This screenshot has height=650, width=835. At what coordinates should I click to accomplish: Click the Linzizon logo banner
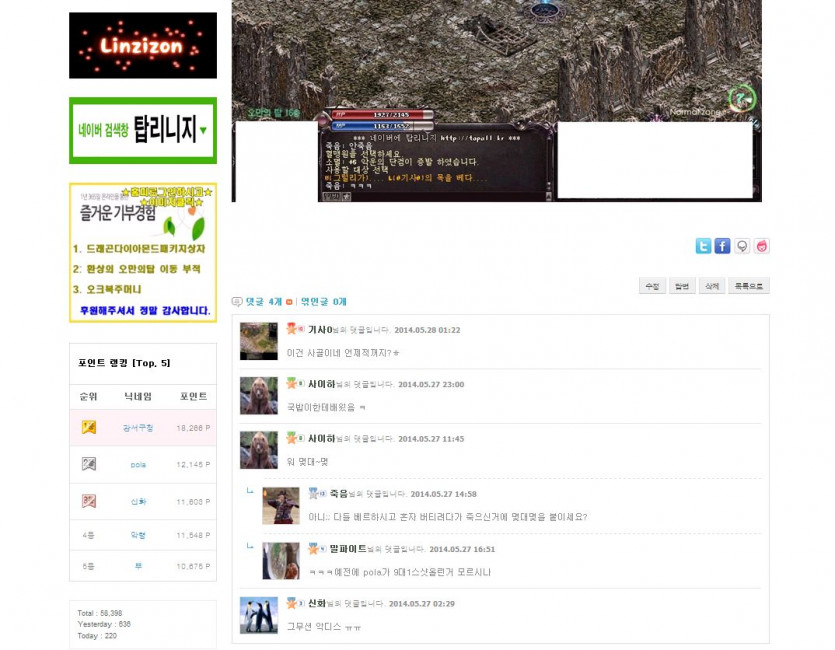(x=143, y=45)
